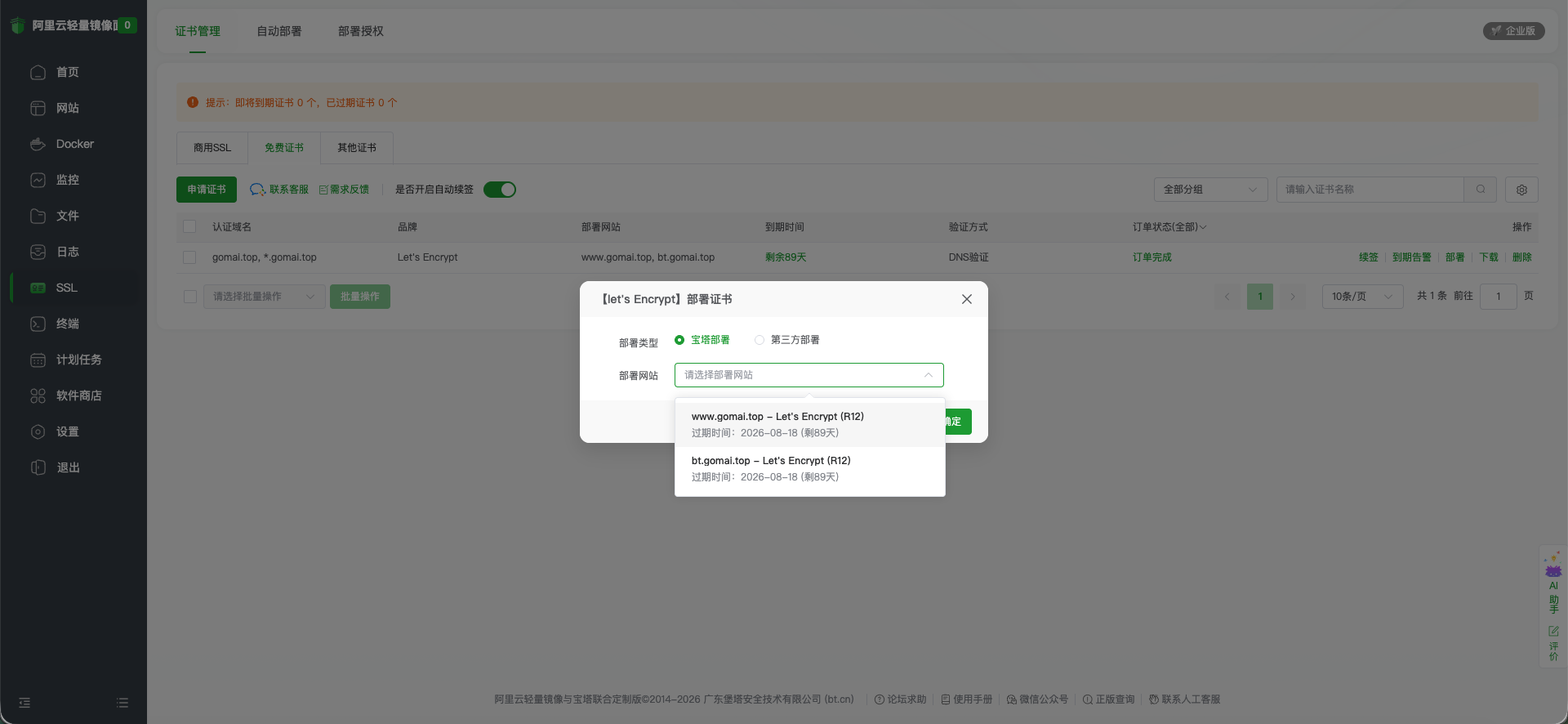
Task: Switch to 自动部署 tab
Action: coord(279,31)
